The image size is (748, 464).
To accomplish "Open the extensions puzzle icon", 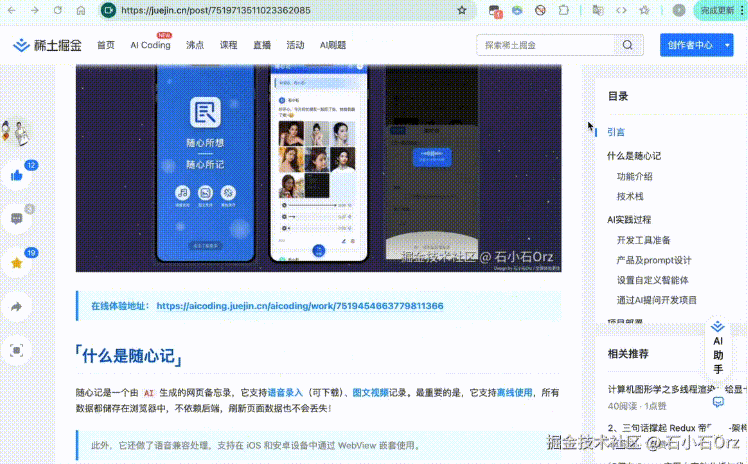I will 563,10.
